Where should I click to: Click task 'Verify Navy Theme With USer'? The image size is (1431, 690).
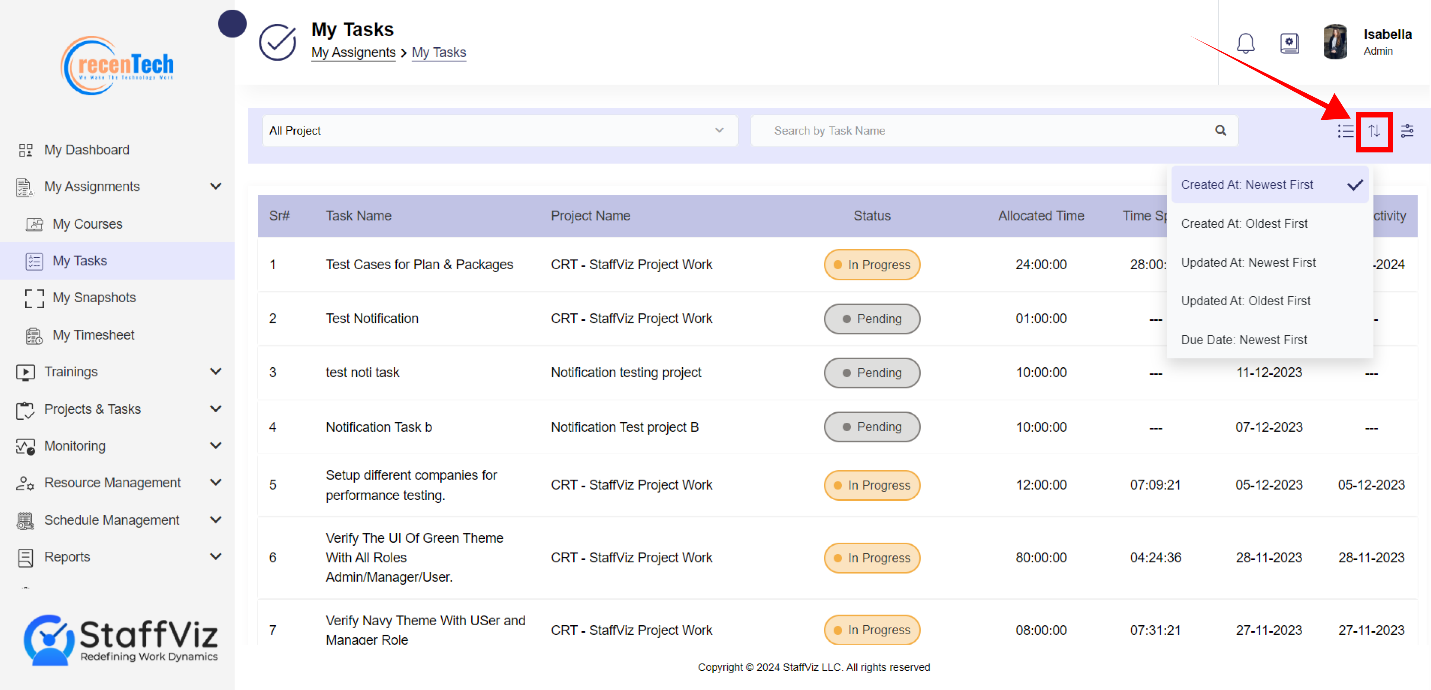click(426, 630)
